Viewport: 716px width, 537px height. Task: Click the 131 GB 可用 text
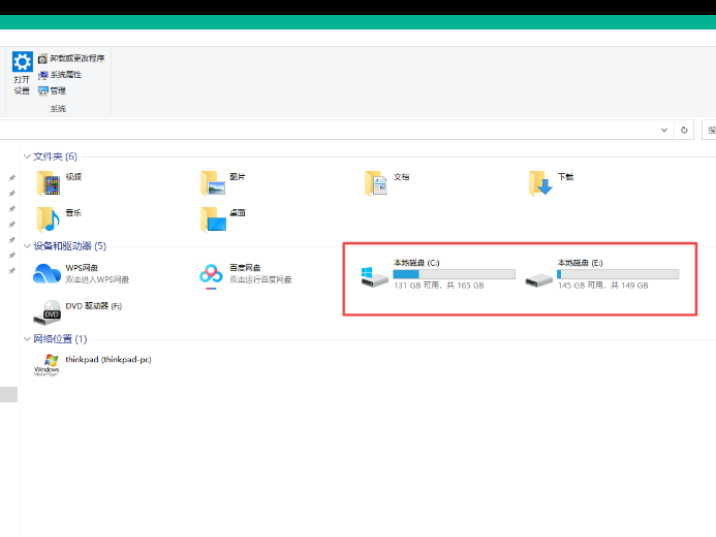pyautogui.click(x=417, y=285)
